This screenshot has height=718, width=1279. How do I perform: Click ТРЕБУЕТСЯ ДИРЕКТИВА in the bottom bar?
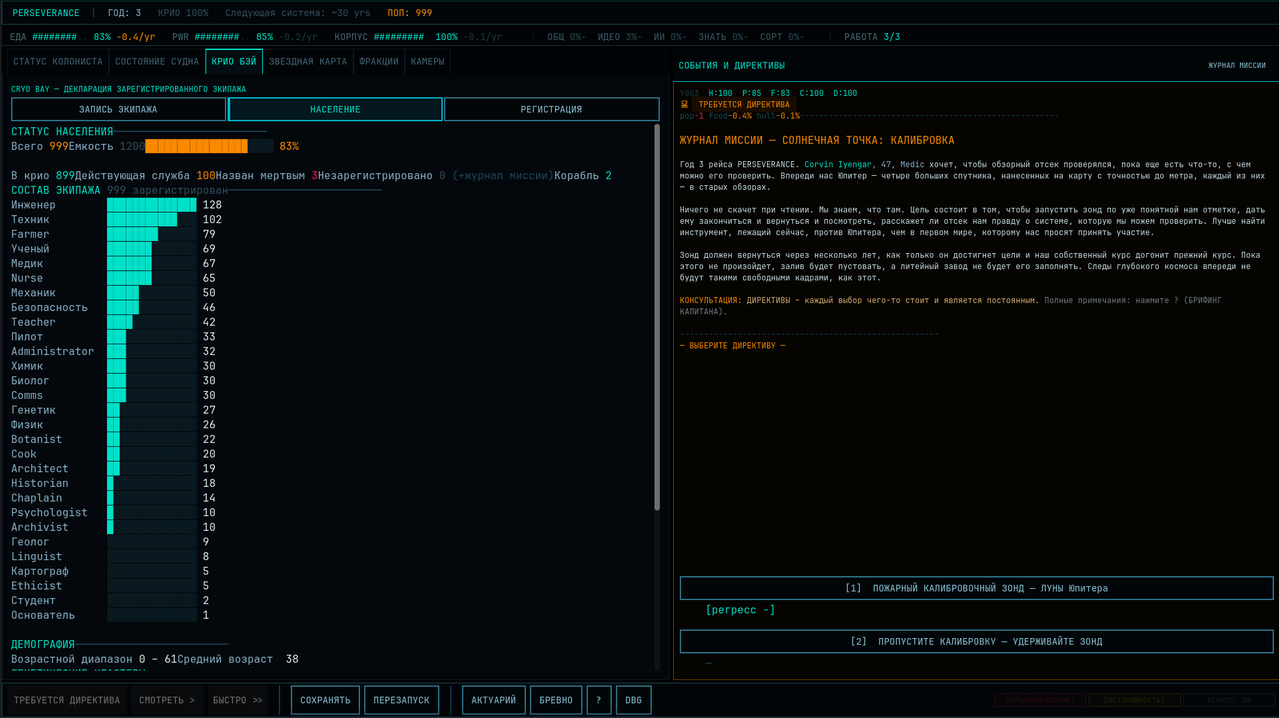pos(67,700)
